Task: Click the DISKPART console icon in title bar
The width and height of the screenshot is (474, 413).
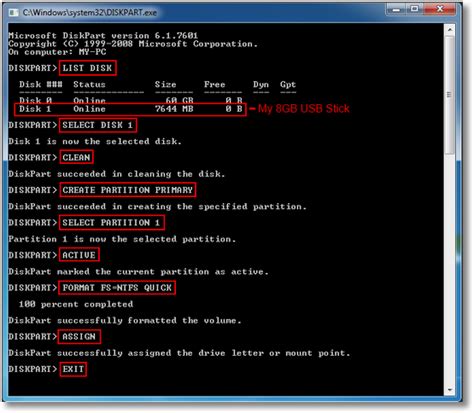Action: (x=13, y=13)
